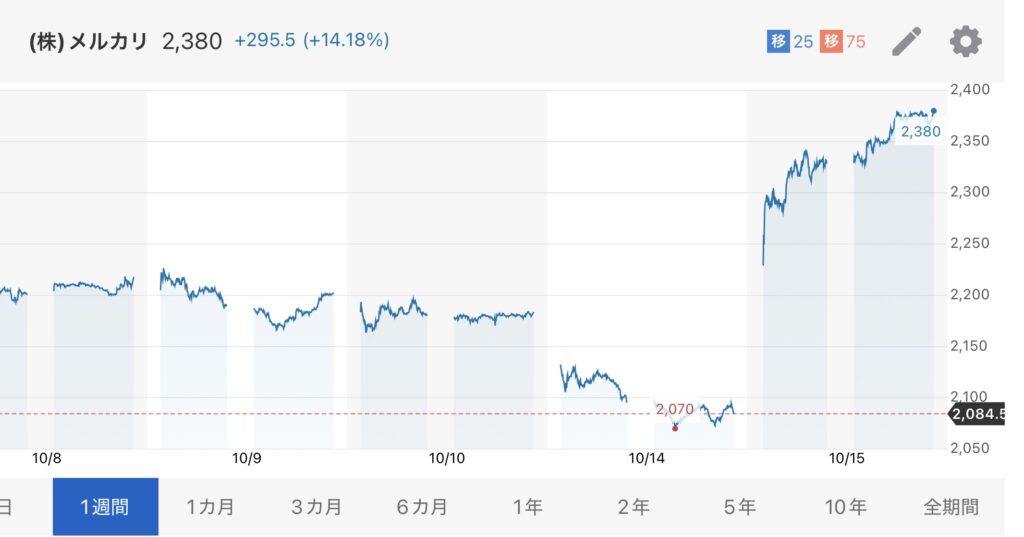1024x537 pixels.
Task: Select the 1年 range tab
Action: [527, 507]
